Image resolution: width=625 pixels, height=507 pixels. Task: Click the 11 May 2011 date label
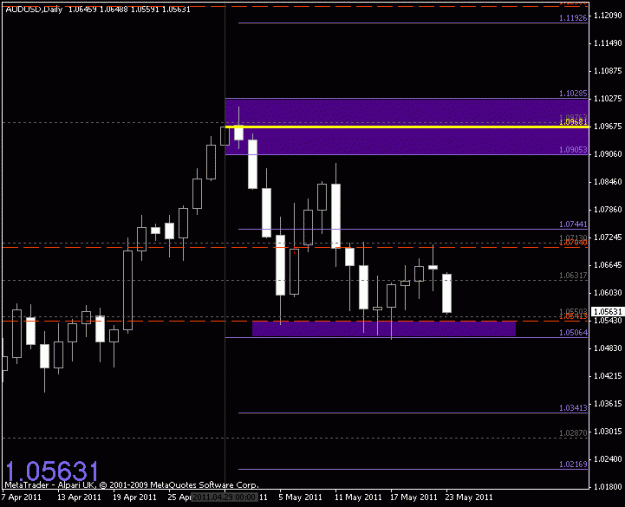pyautogui.click(x=358, y=497)
